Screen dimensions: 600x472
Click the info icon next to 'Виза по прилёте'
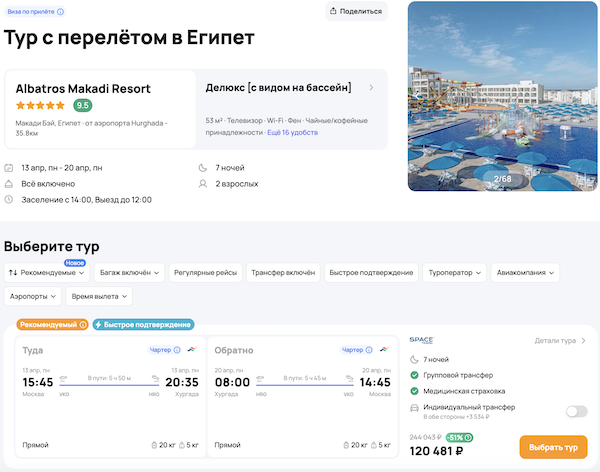(61, 12)
